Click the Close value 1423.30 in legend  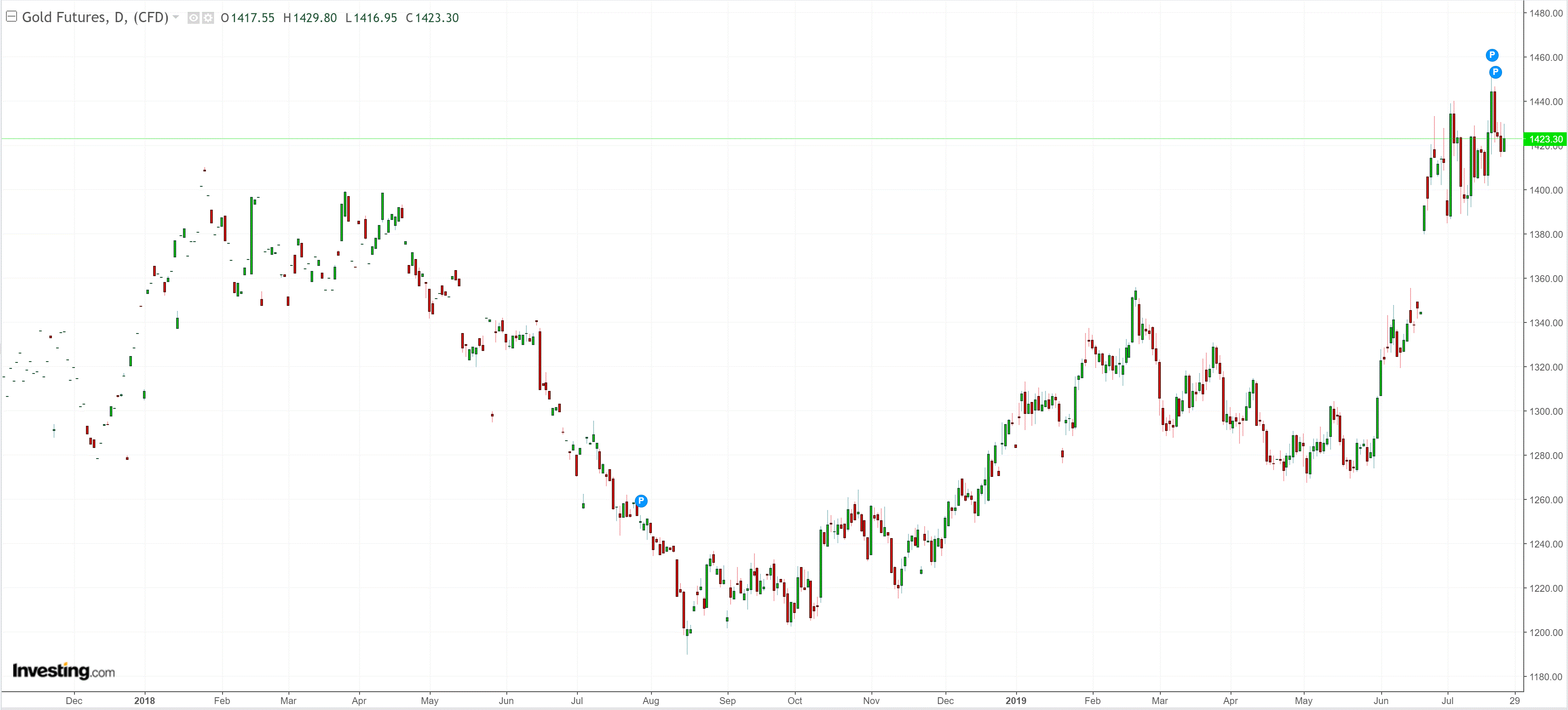437,17
